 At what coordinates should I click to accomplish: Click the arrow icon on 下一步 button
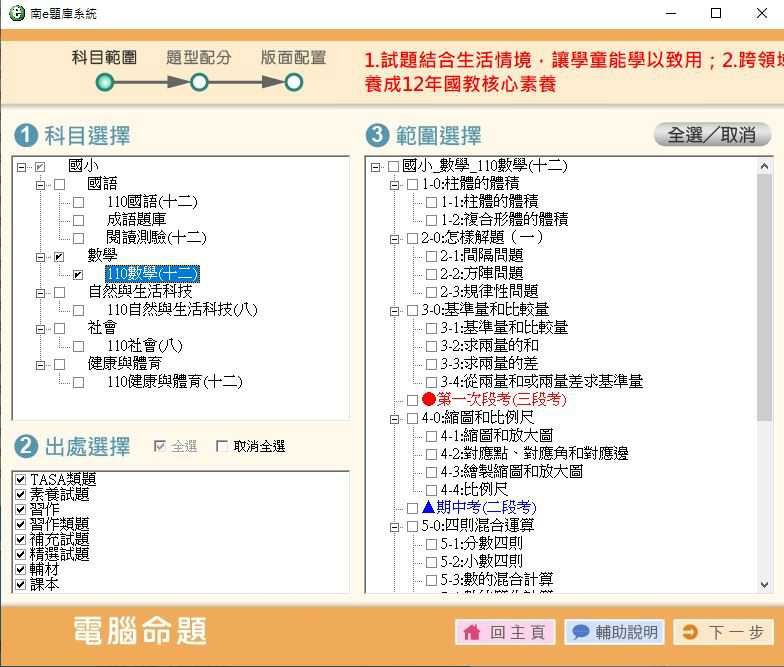[690, 632]
